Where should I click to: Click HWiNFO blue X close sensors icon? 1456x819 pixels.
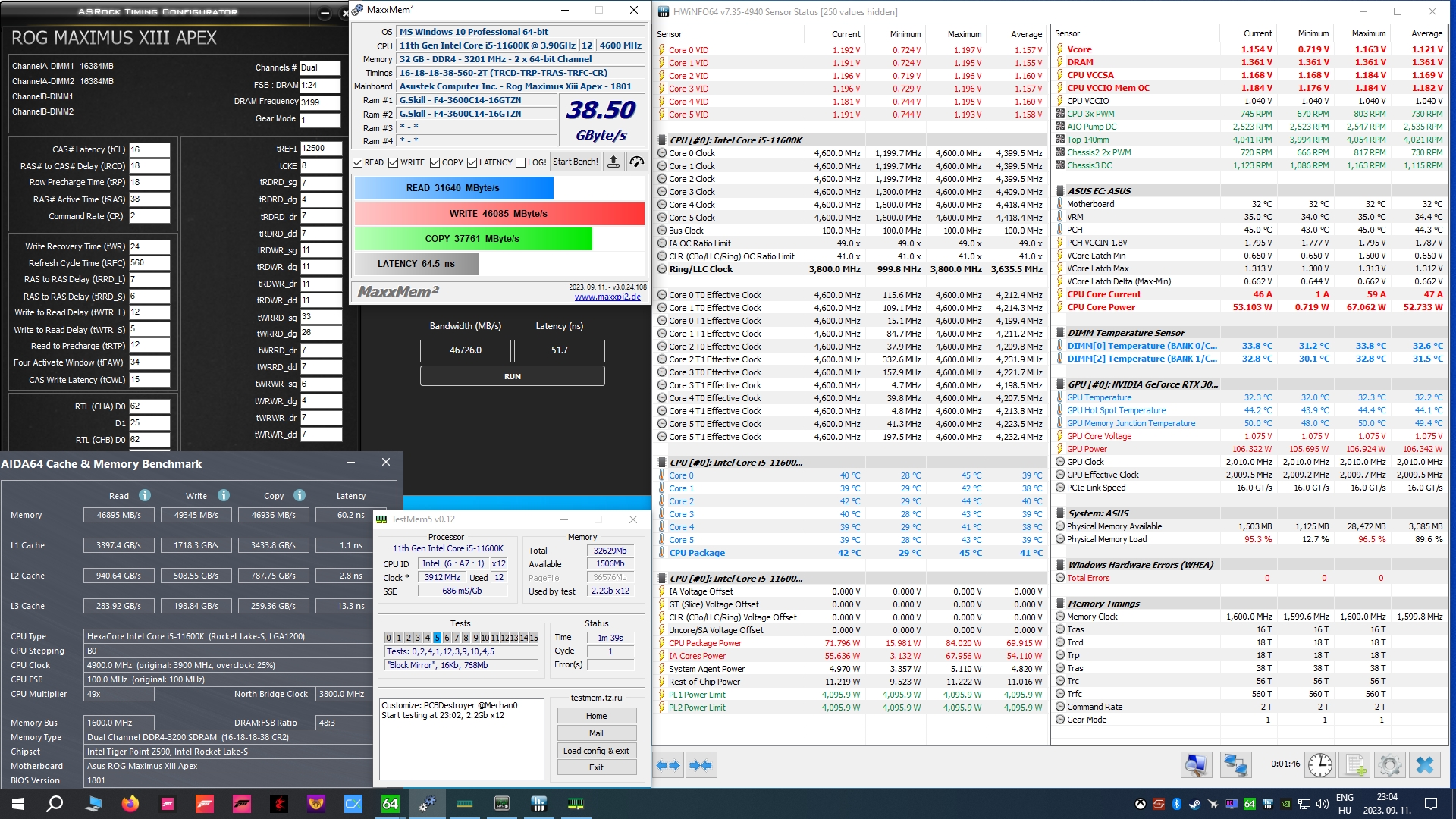[x=1425, y=764]
